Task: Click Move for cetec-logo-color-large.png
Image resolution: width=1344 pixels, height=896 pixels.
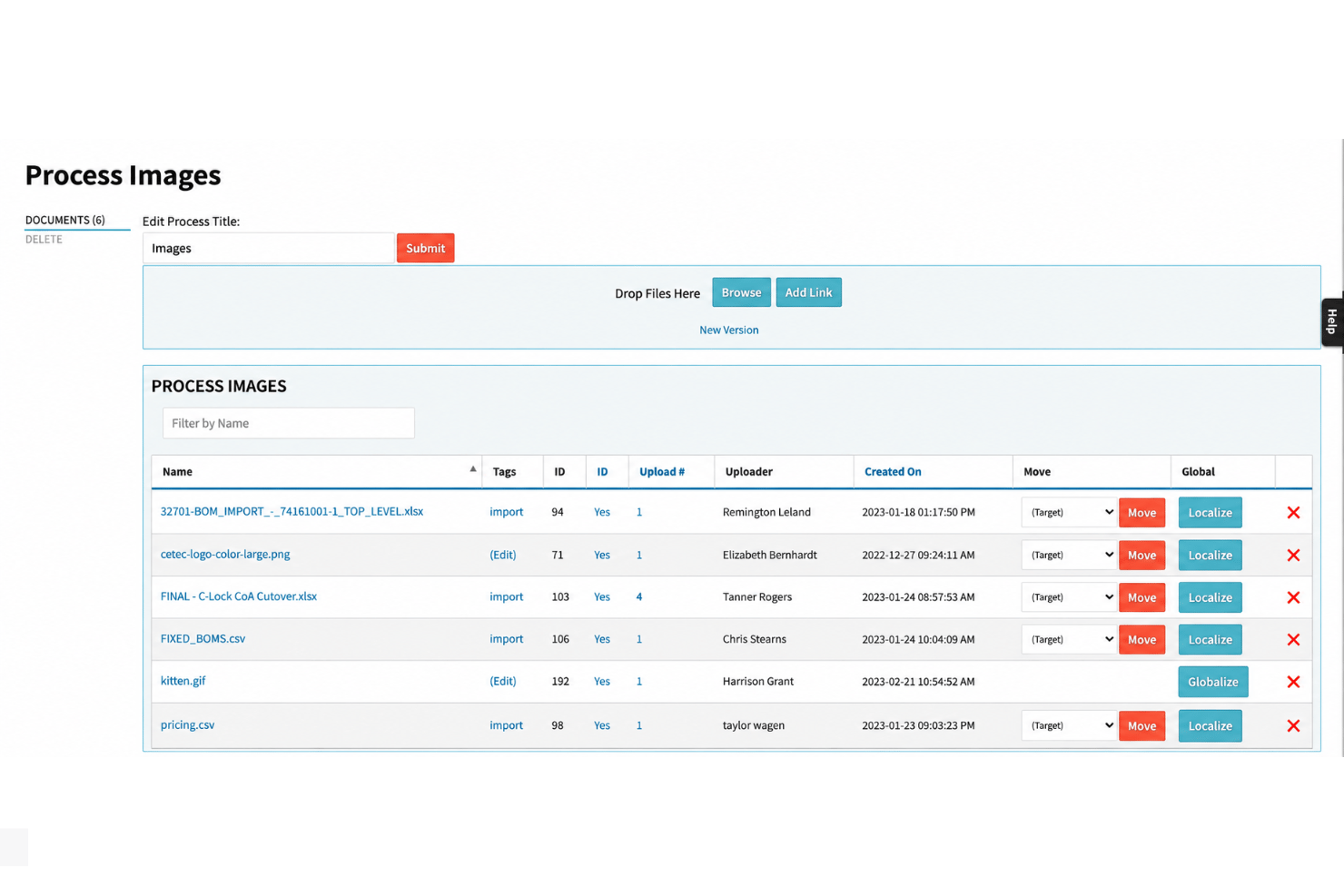Action: tap(1141, 556)
